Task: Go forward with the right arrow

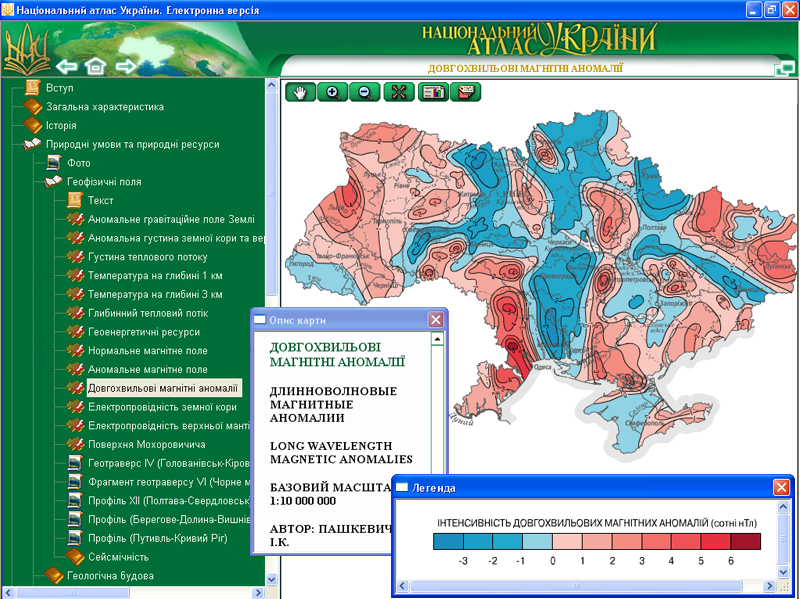Action: point(126,66)
